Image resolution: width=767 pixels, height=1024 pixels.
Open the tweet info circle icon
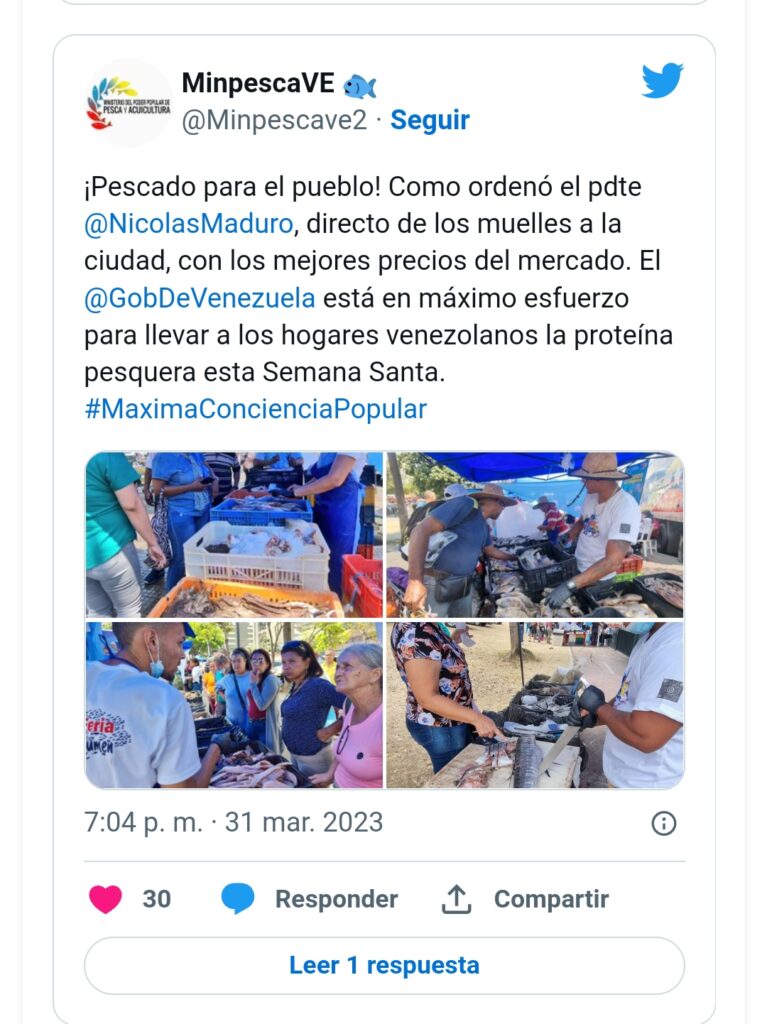pyautogui.click(x=664, y=823)
